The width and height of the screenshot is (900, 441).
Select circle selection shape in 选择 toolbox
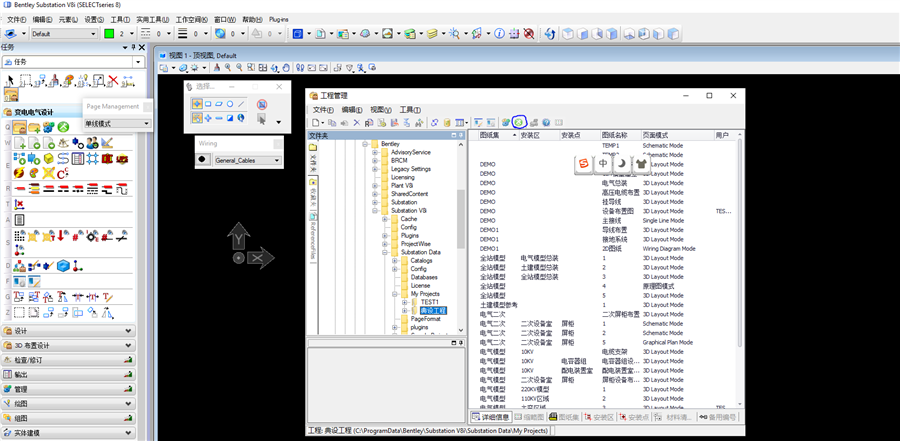230,104
